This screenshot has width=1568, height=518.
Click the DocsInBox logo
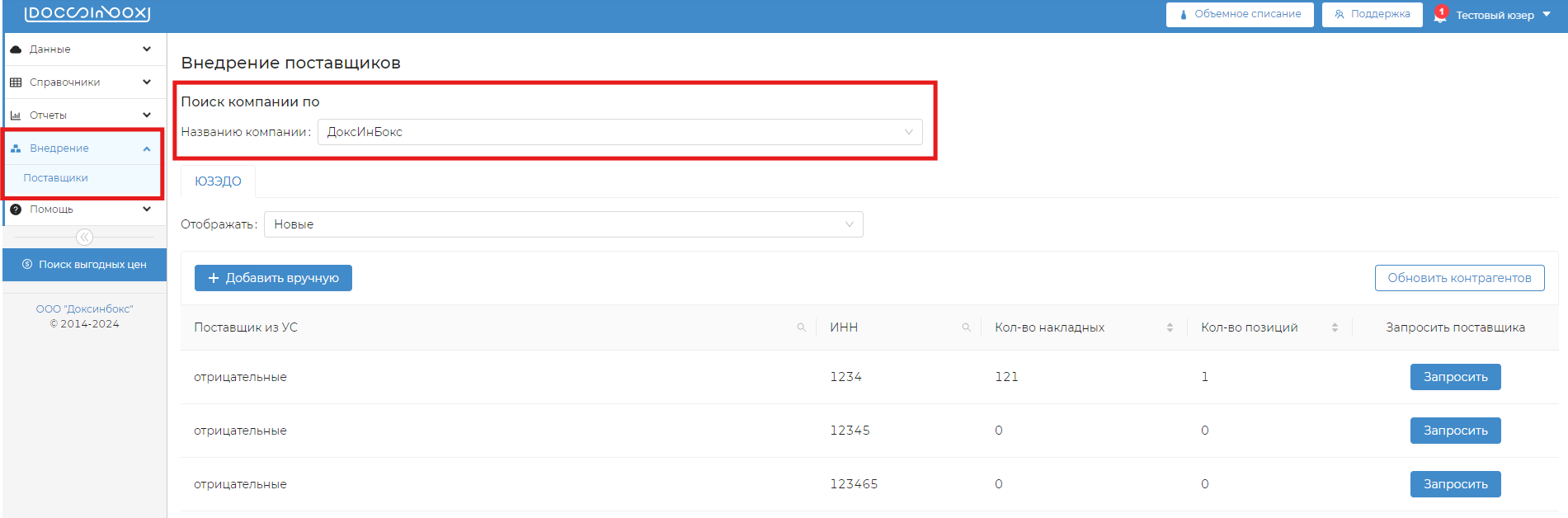87,14
